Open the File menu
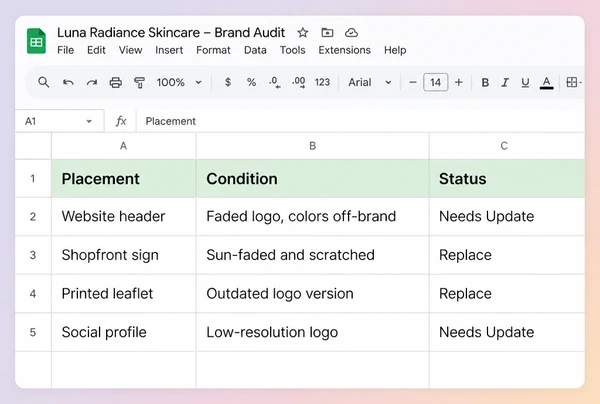This screenshot has height=404, width=600. 65,50
